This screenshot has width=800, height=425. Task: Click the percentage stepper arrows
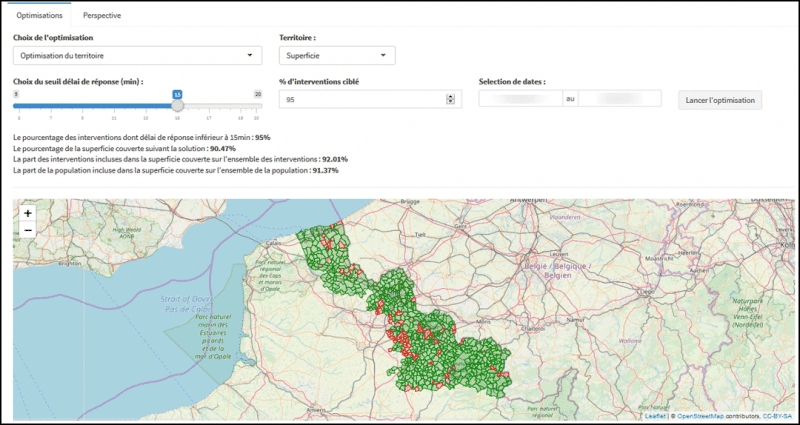(x=450, y=99)
